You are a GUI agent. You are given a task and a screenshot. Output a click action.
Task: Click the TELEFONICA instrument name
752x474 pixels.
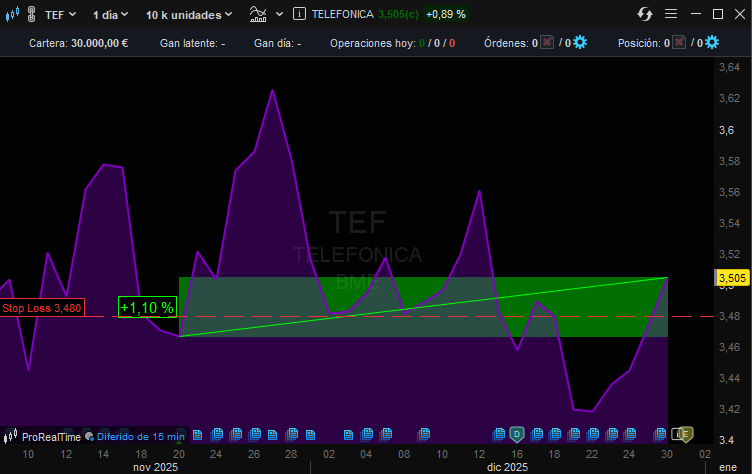(x=342, y=14)
